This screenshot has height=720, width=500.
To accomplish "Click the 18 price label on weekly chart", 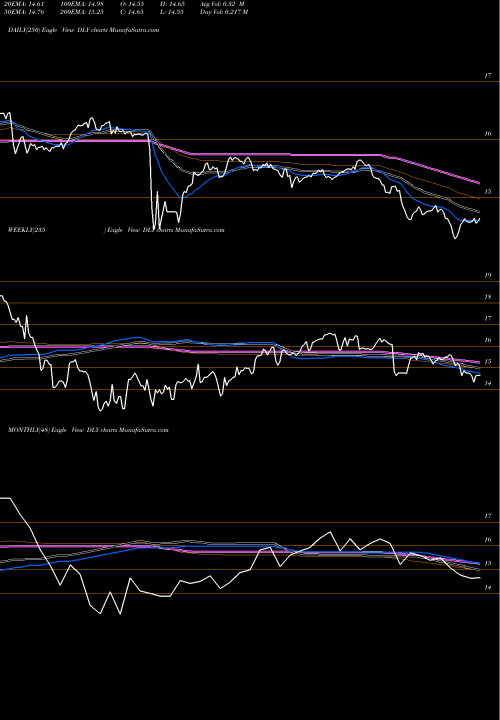I will click(x=488, y=297).
